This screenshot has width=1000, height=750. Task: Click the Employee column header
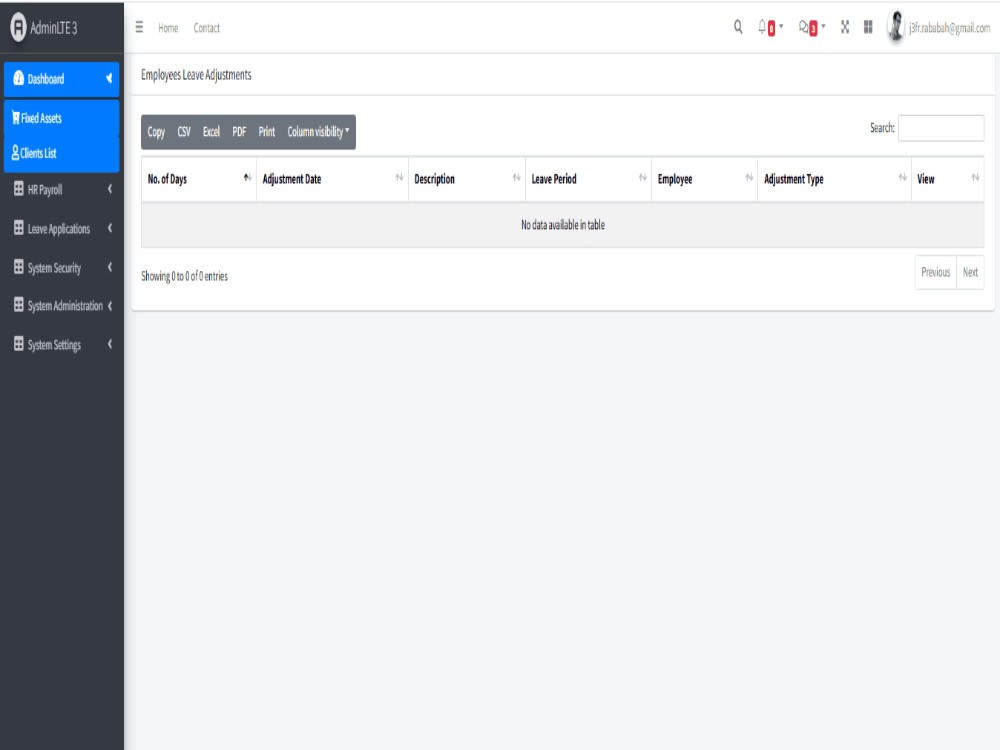[x=704, y=179]
